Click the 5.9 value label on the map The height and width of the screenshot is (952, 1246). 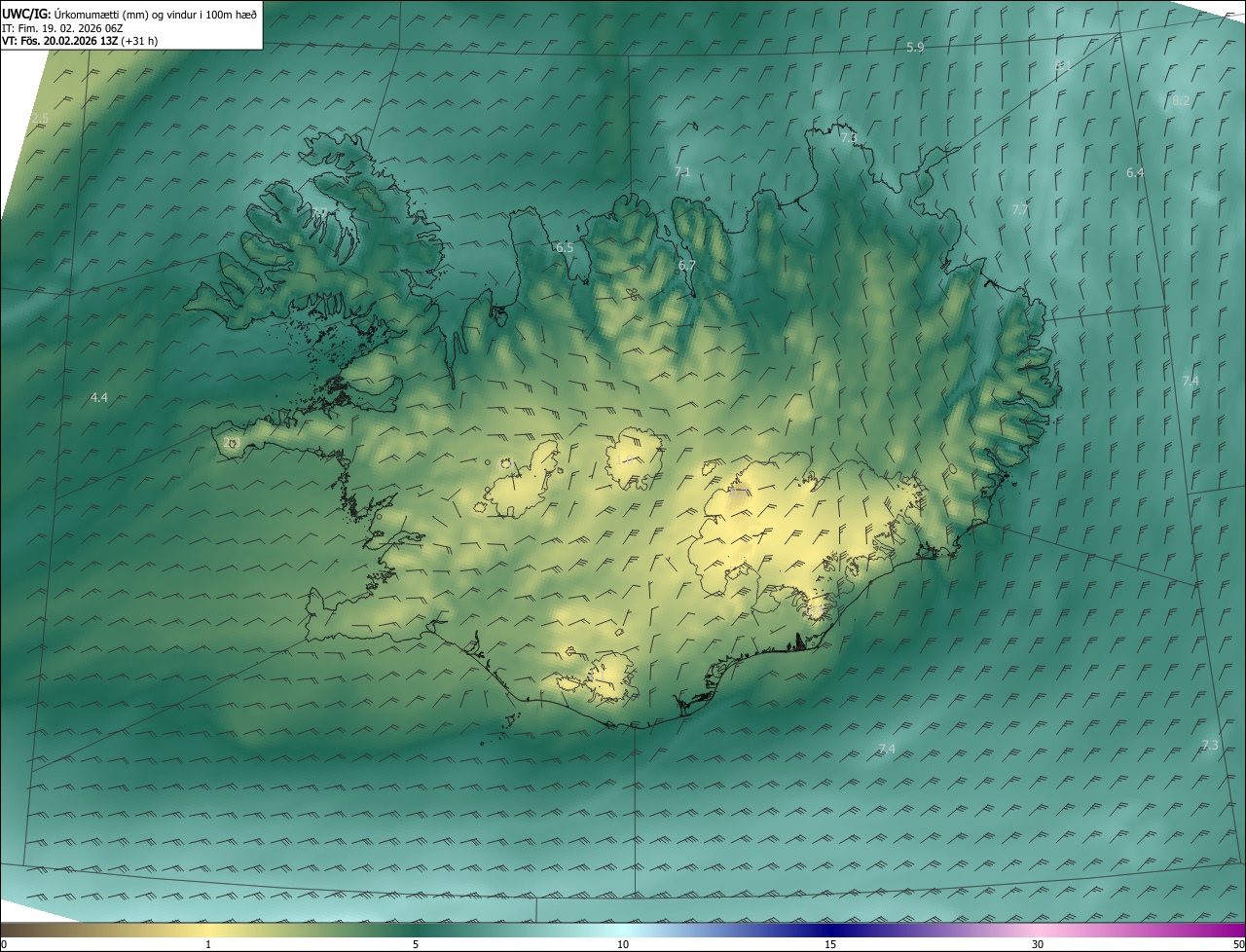(915, 47)
